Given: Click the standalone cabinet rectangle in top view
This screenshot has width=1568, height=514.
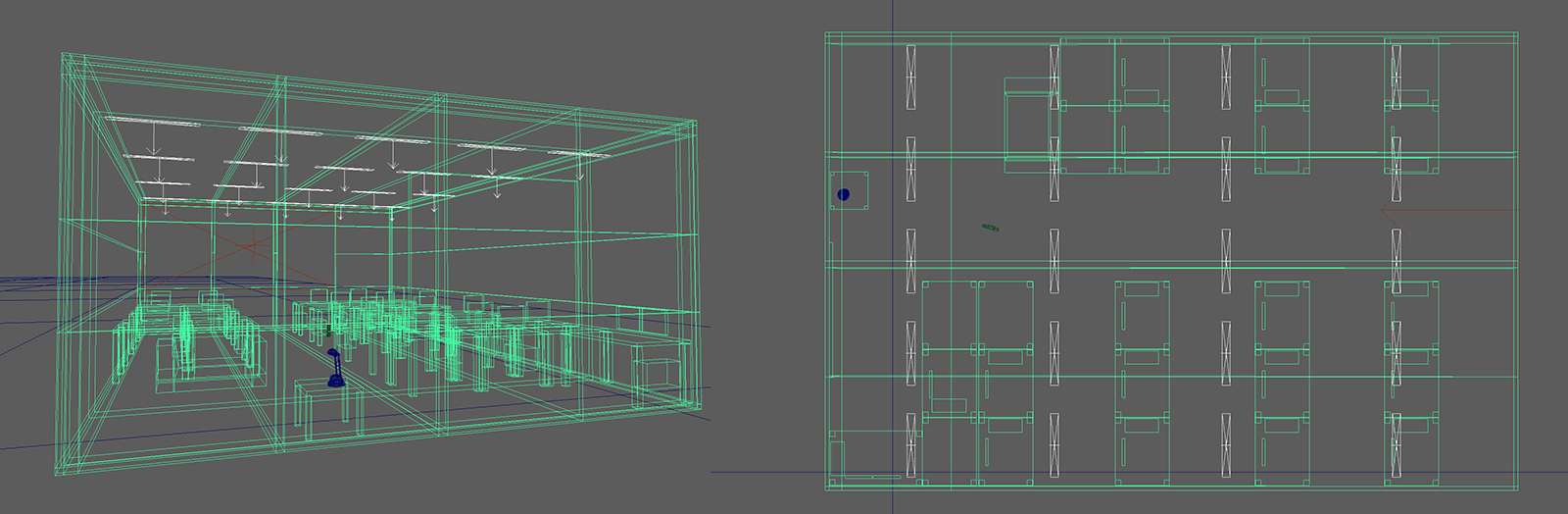Looking at the screenshot, I should [x=1027, y=126].
